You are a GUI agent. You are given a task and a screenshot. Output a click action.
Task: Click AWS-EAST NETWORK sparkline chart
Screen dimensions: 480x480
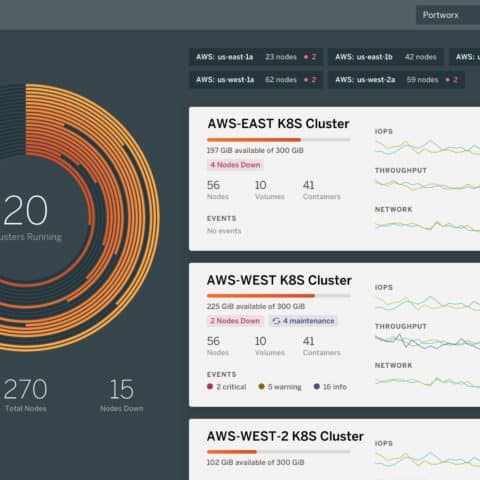[x=427, y=226]
